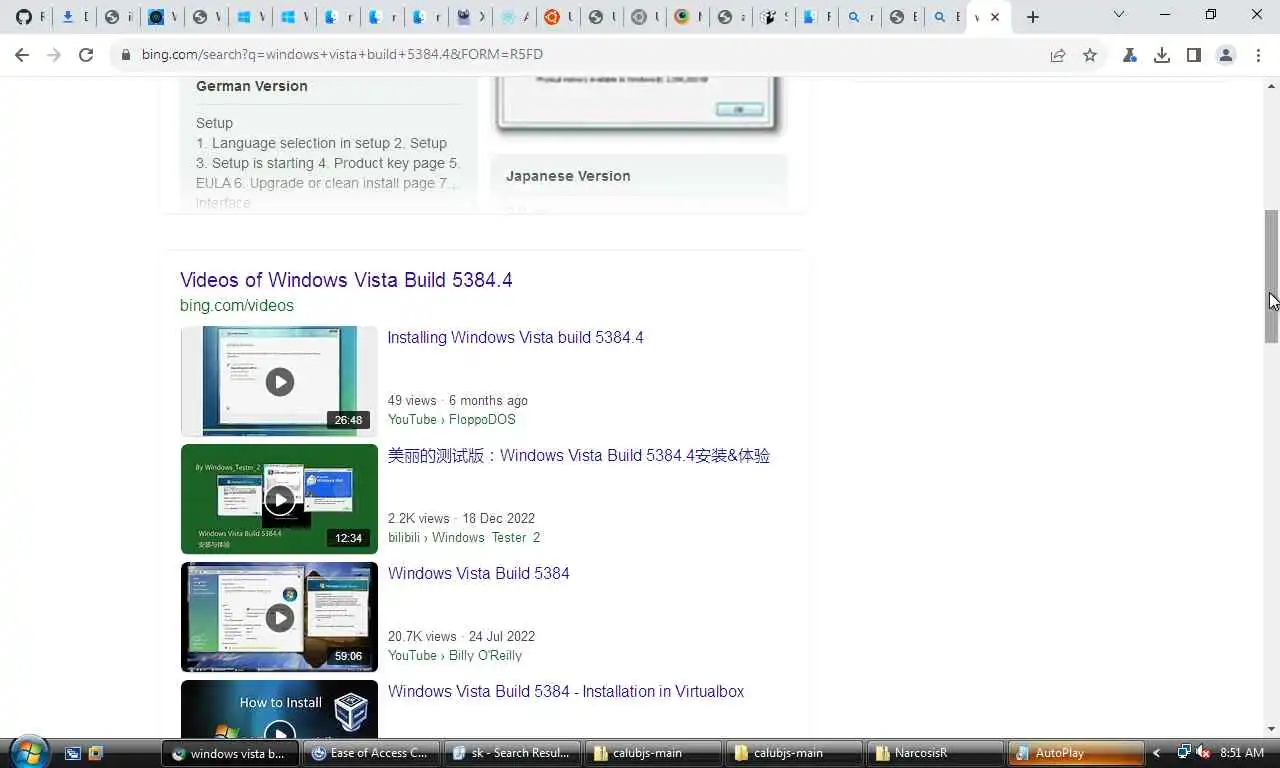Viewport: 1280px width, 768px height.
Task: Click the YouTube › FloppoDOS source text
Action: tap(452, 420)
